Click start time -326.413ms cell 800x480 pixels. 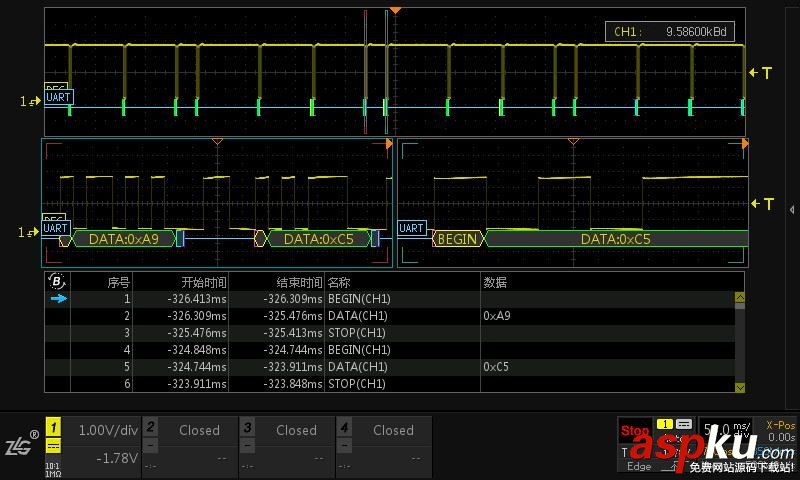(197, 298)
